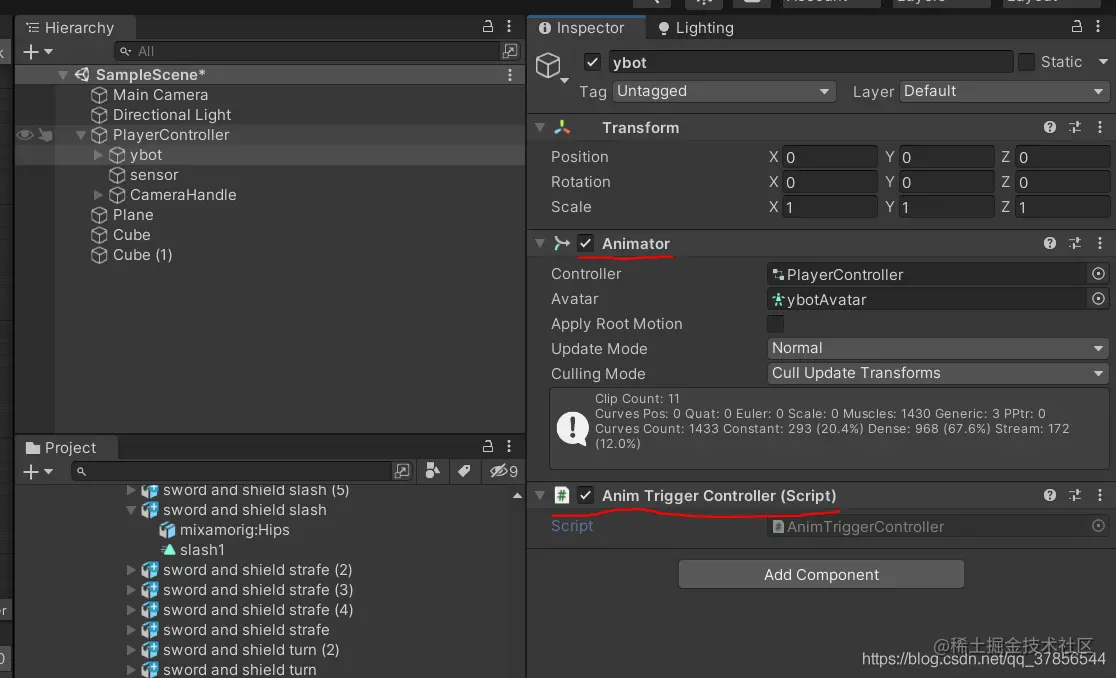The width and height of the screenshot is (1116, 678).
Task: Click the Hierarchy search-by-type icon
Action: coord(510,51)
